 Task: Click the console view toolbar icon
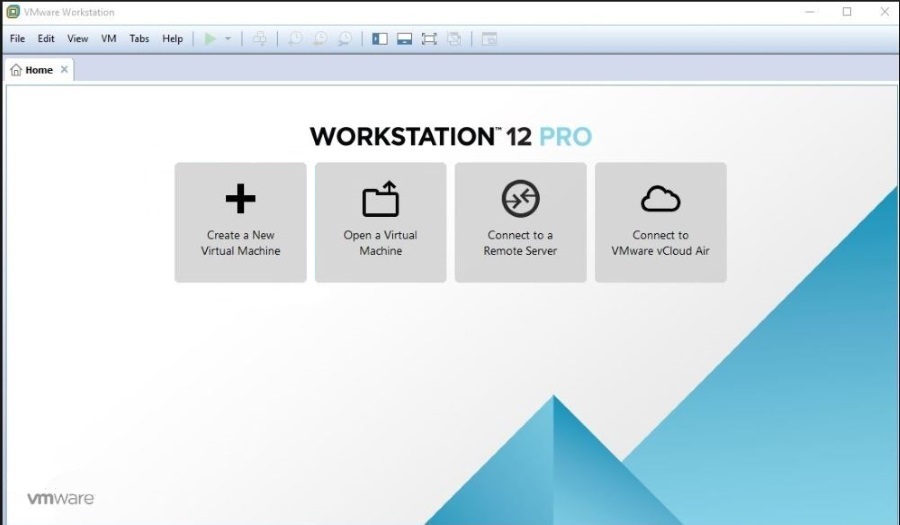[489, 39]
